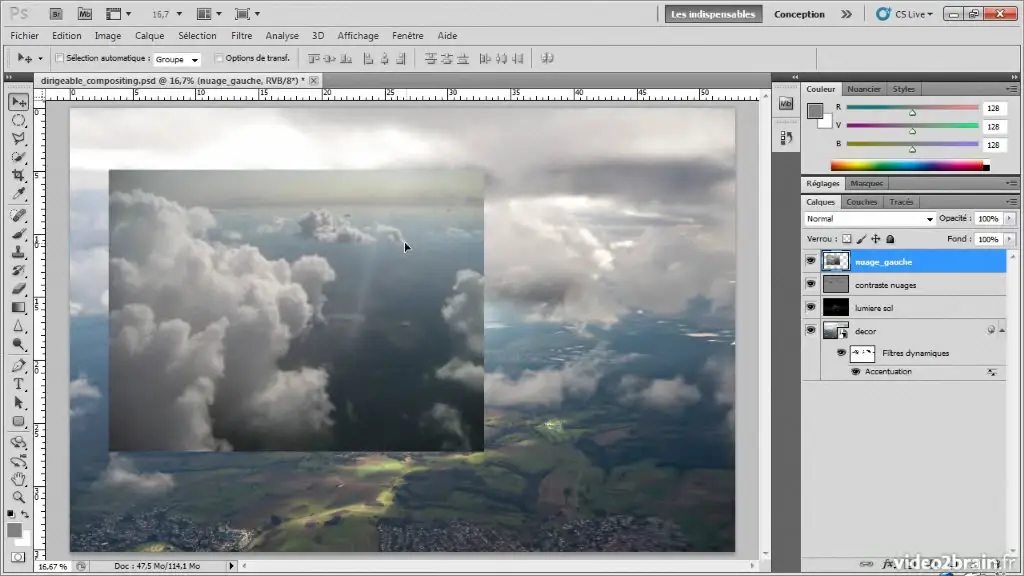Activate the Zoom magnifier tool

coord(18,497)
